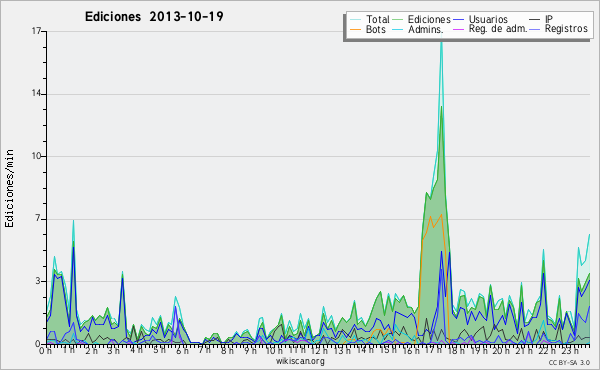600x370 pixels.
Task: Click the '23 h' x-axis label
Action: tap(570, 350)
